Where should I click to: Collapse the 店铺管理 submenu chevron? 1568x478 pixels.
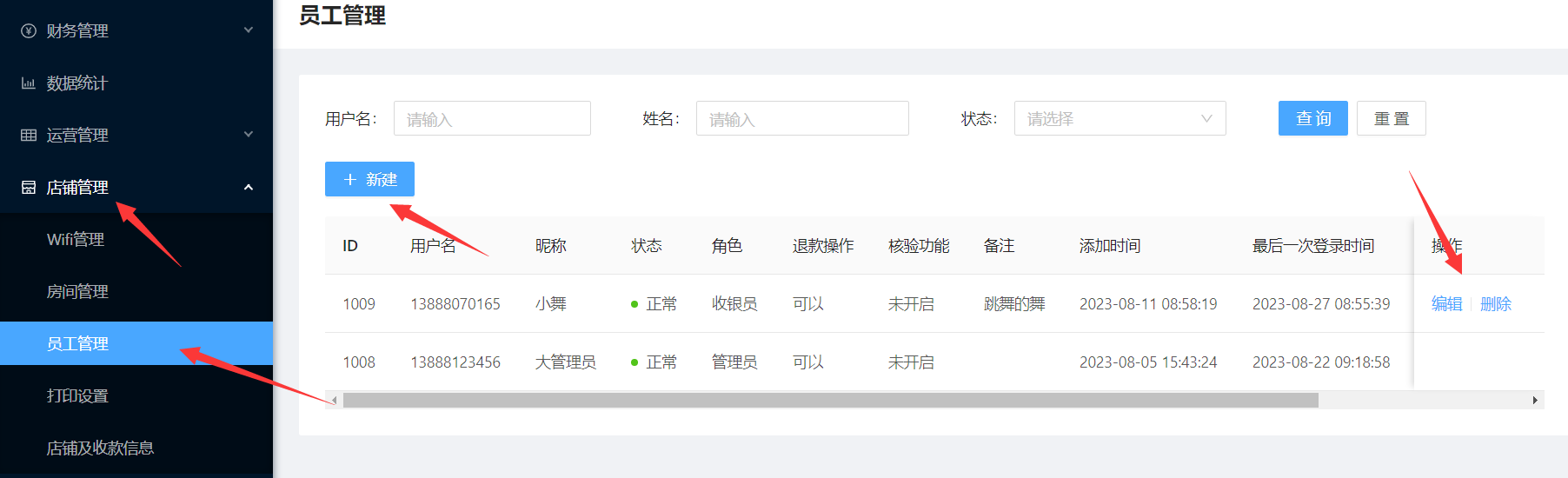pos(249,187)
